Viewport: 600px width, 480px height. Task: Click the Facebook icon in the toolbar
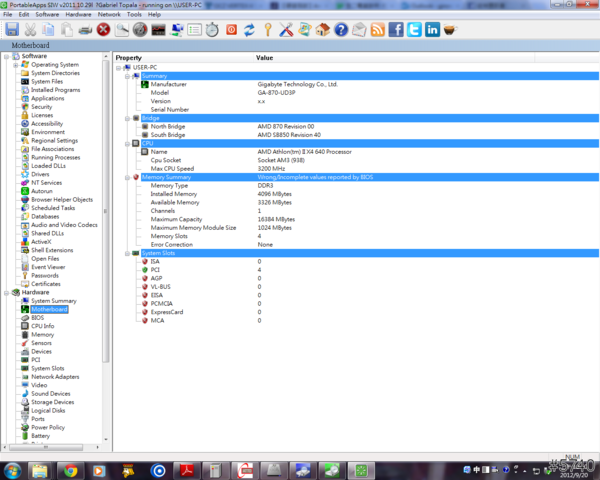[x=395, y=30]
